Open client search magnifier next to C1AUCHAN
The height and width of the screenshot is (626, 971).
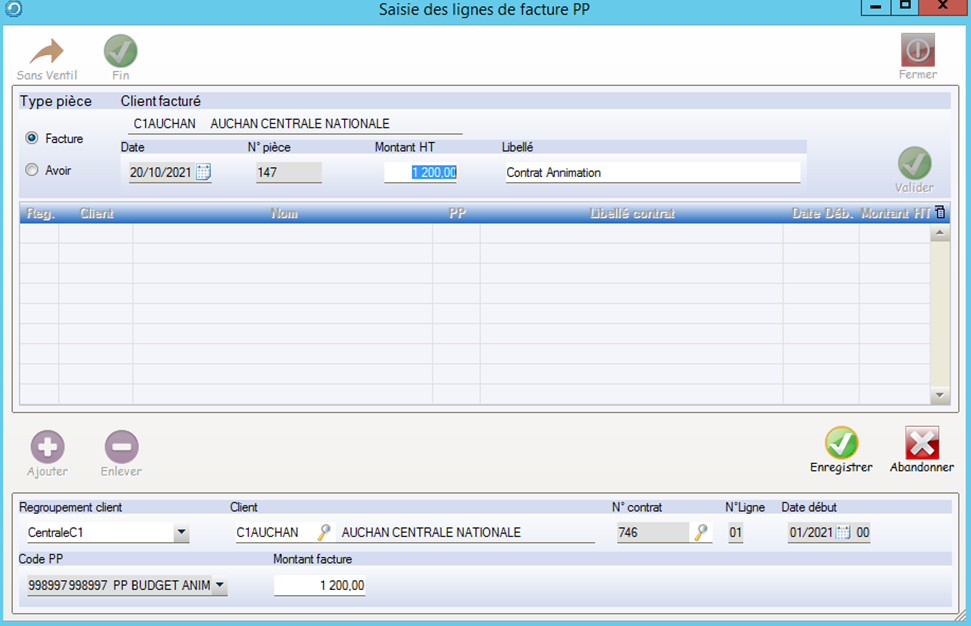[324, 532]
